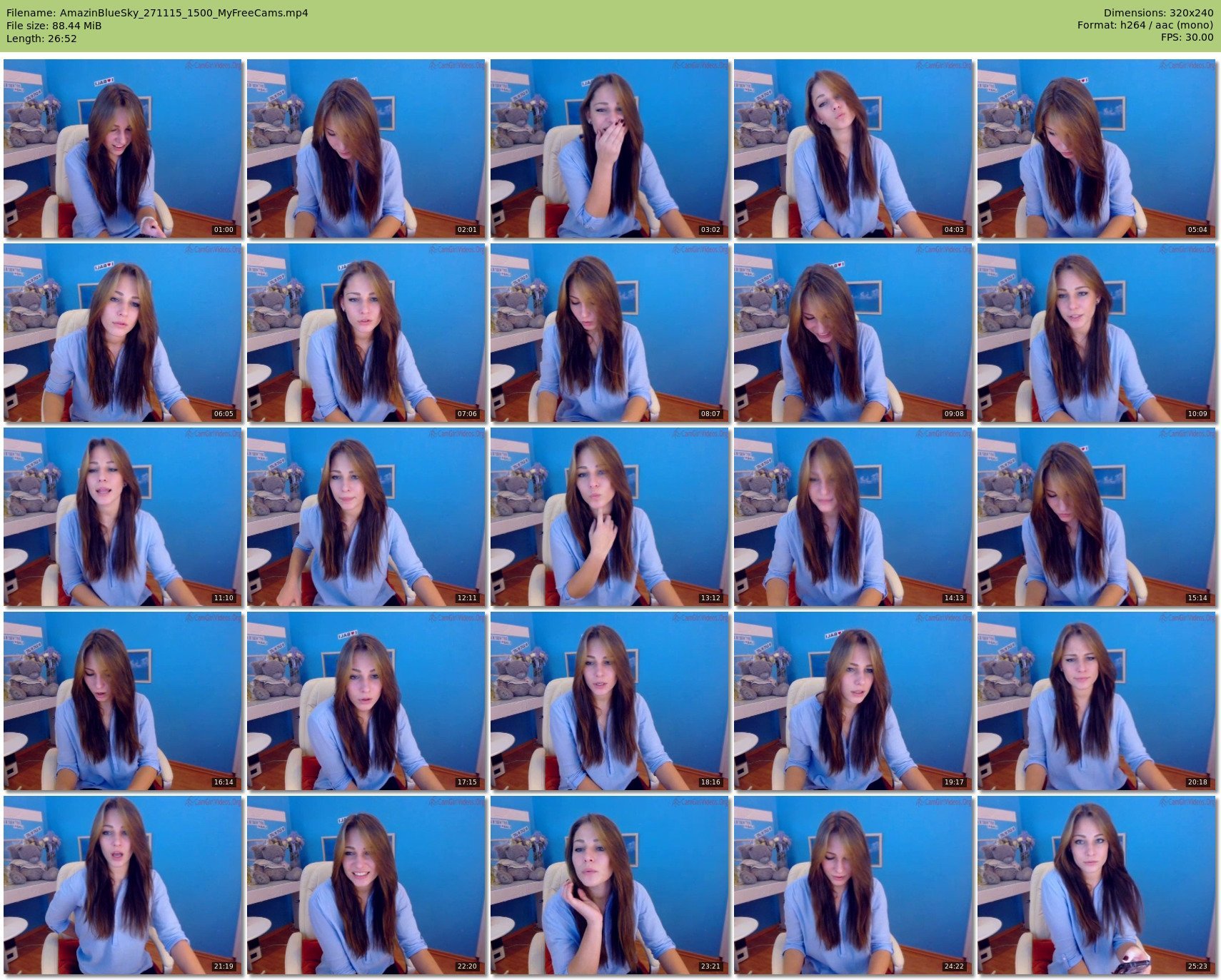Viewport: 1221px width, 980px height.
Task: Click the 'Length: 26:52' line
Action: (41, 39)
